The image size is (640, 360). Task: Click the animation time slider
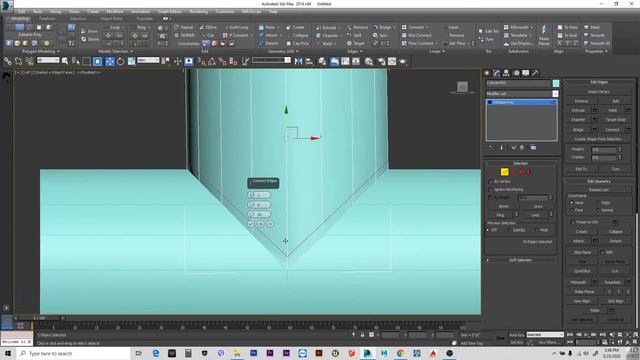38,318
